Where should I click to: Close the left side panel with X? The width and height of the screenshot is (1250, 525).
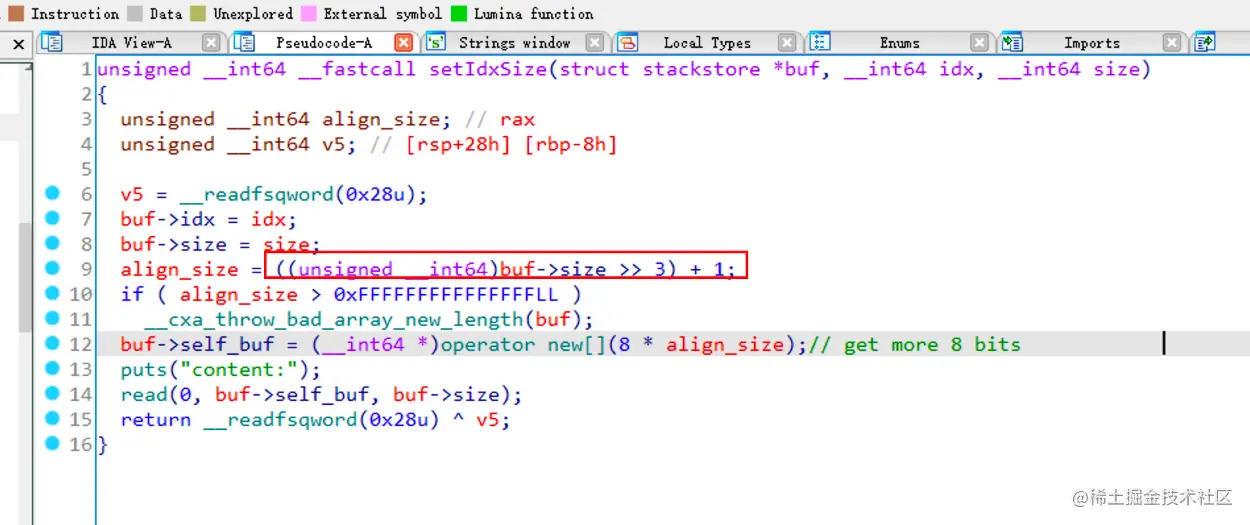pos(18,44)
